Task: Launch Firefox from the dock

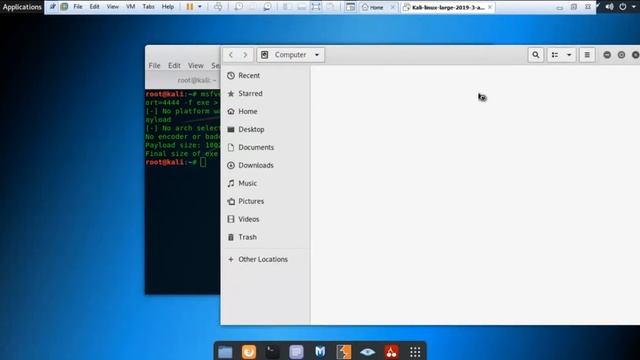Action: pos(249,352)
